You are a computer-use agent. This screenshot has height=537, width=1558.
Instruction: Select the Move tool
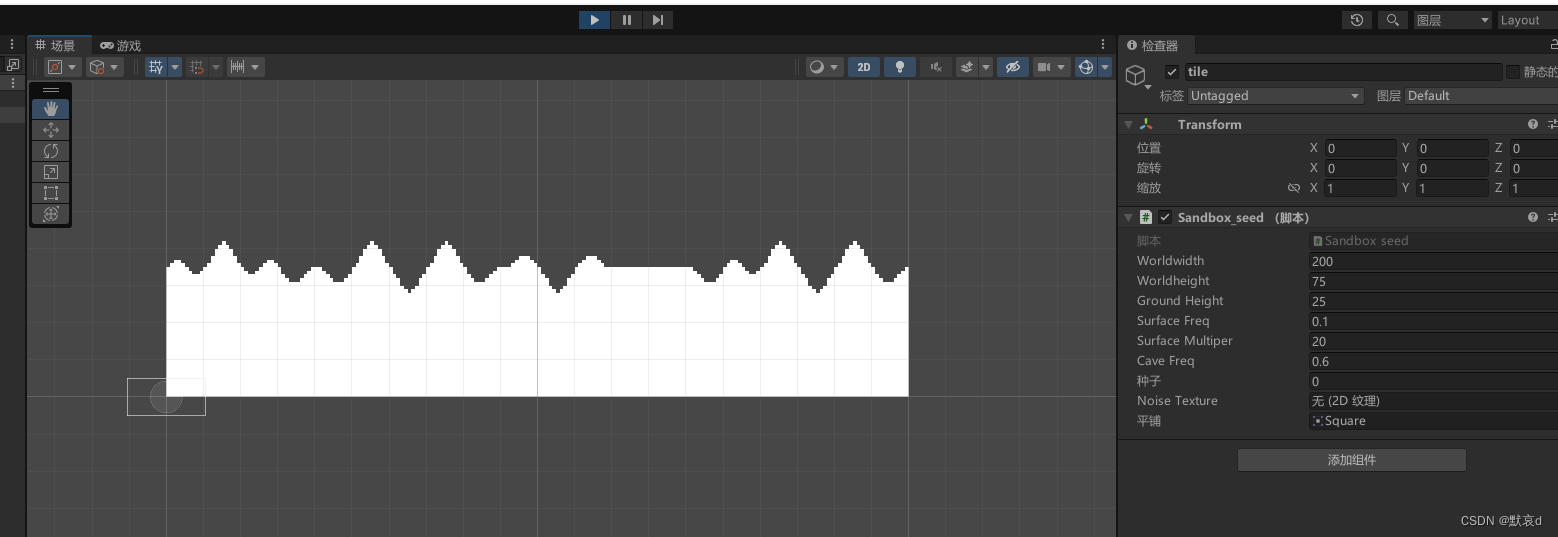(x=51, y=130)
